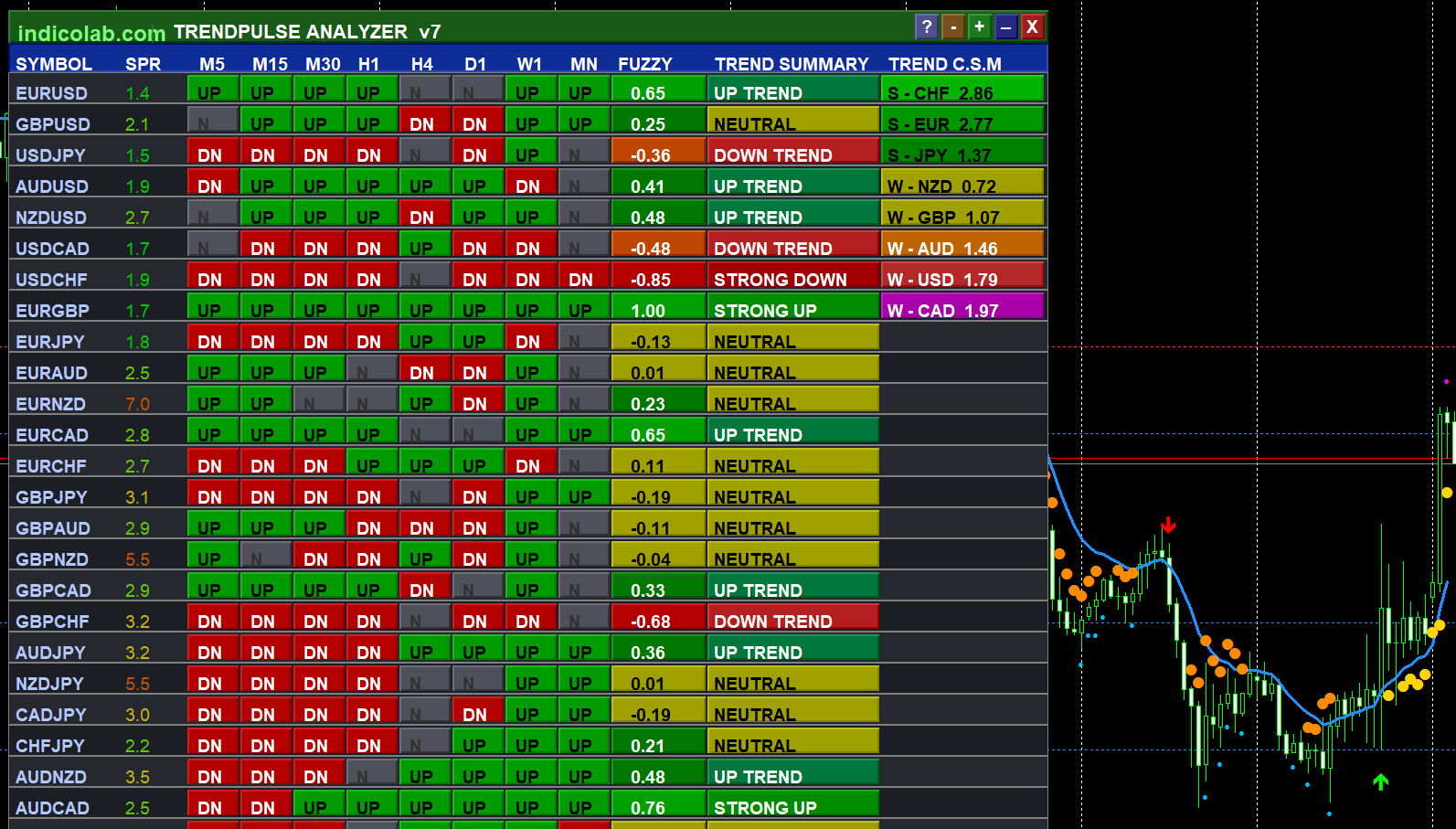Click the green S - CHF 2.86 strength cell

[x=962, y=90]
